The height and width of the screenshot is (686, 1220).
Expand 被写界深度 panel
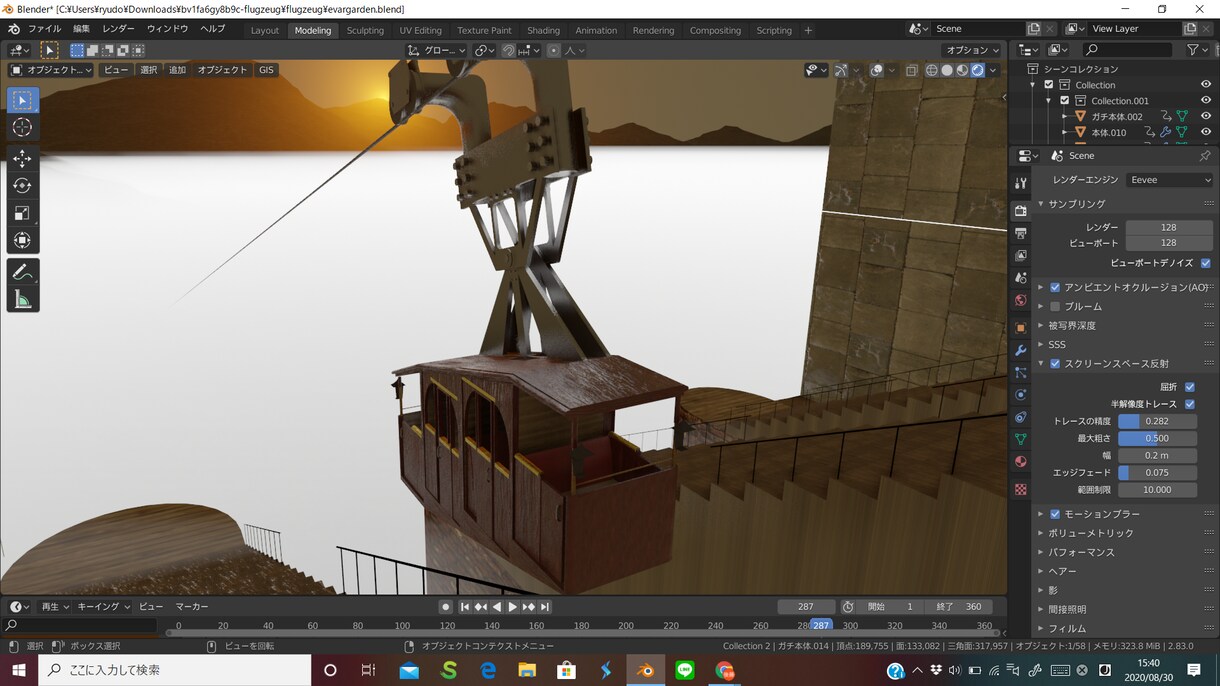[x=1072, y=326]
